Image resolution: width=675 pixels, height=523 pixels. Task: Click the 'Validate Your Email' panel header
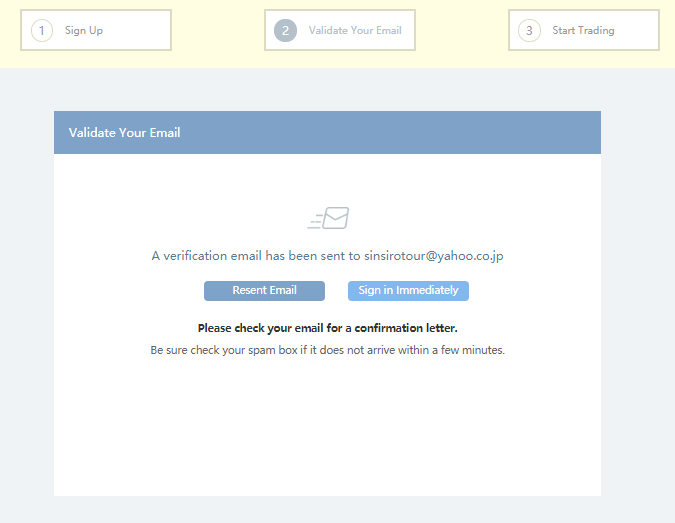click(x=327, y=133)
